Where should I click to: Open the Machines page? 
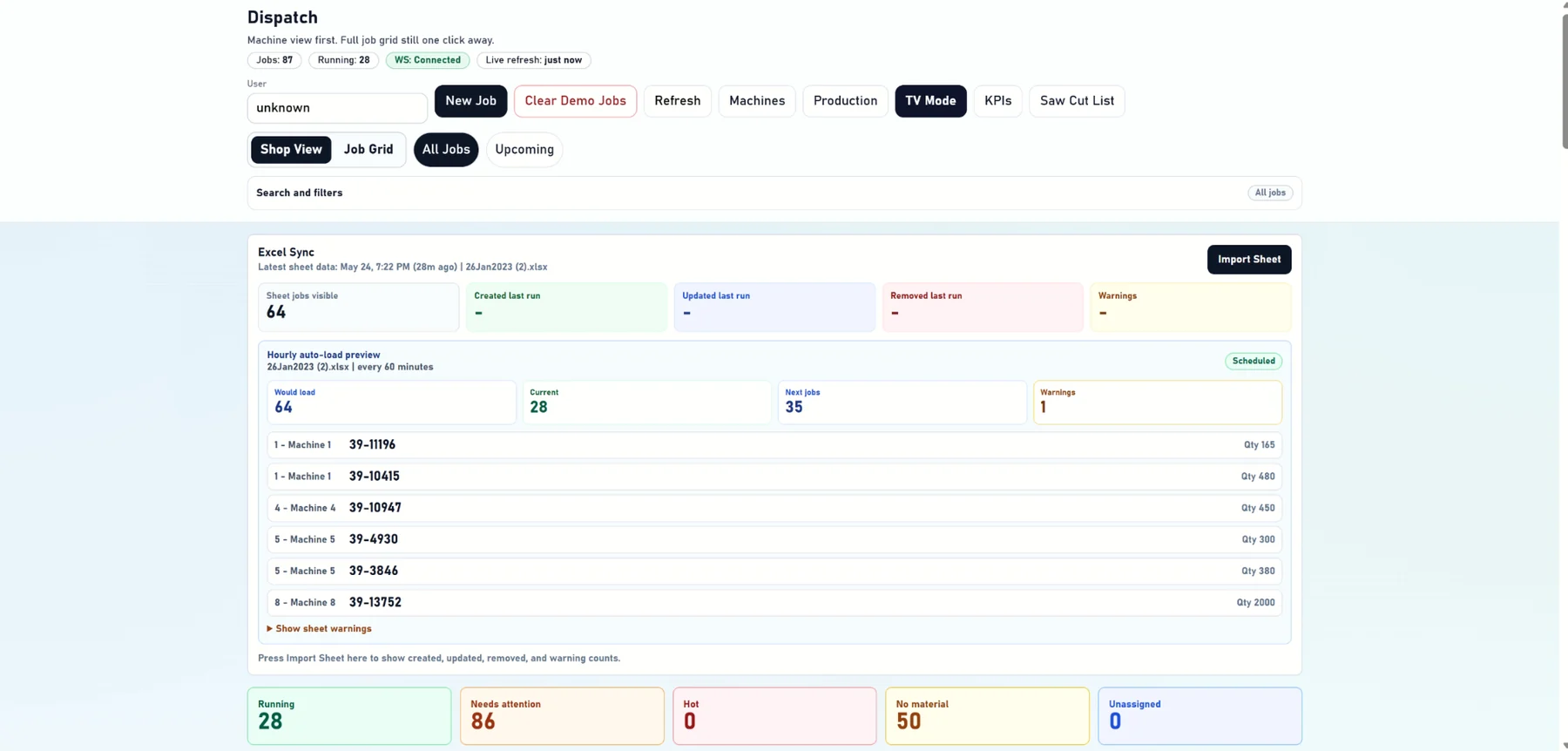(x=757, y=101)
